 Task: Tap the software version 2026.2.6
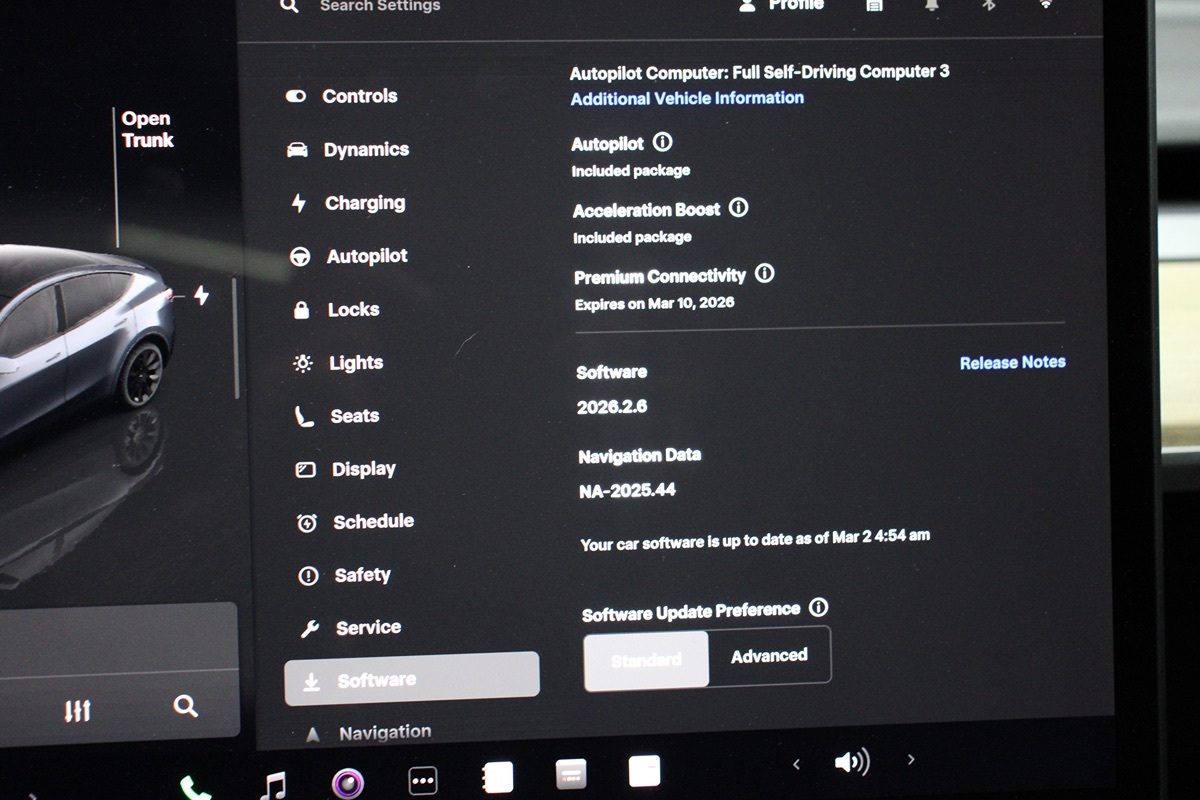point(612,408)
